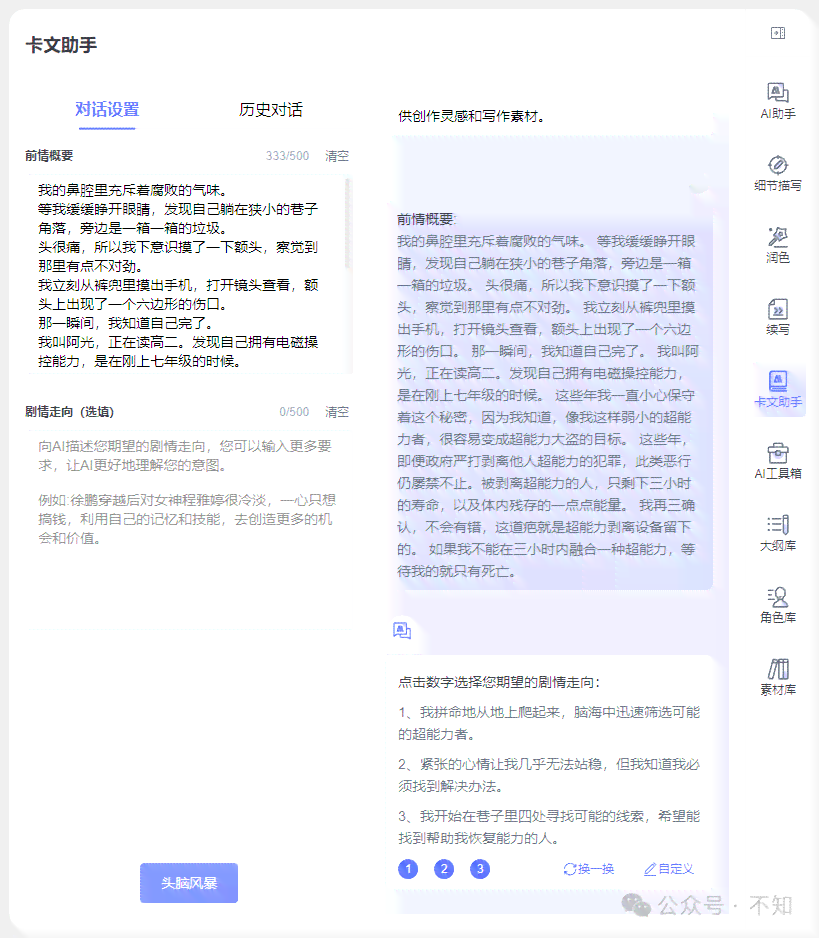
Task: Click 自定义 to customize plot direction
Action: pyautogui.click(x=669, y=869)
